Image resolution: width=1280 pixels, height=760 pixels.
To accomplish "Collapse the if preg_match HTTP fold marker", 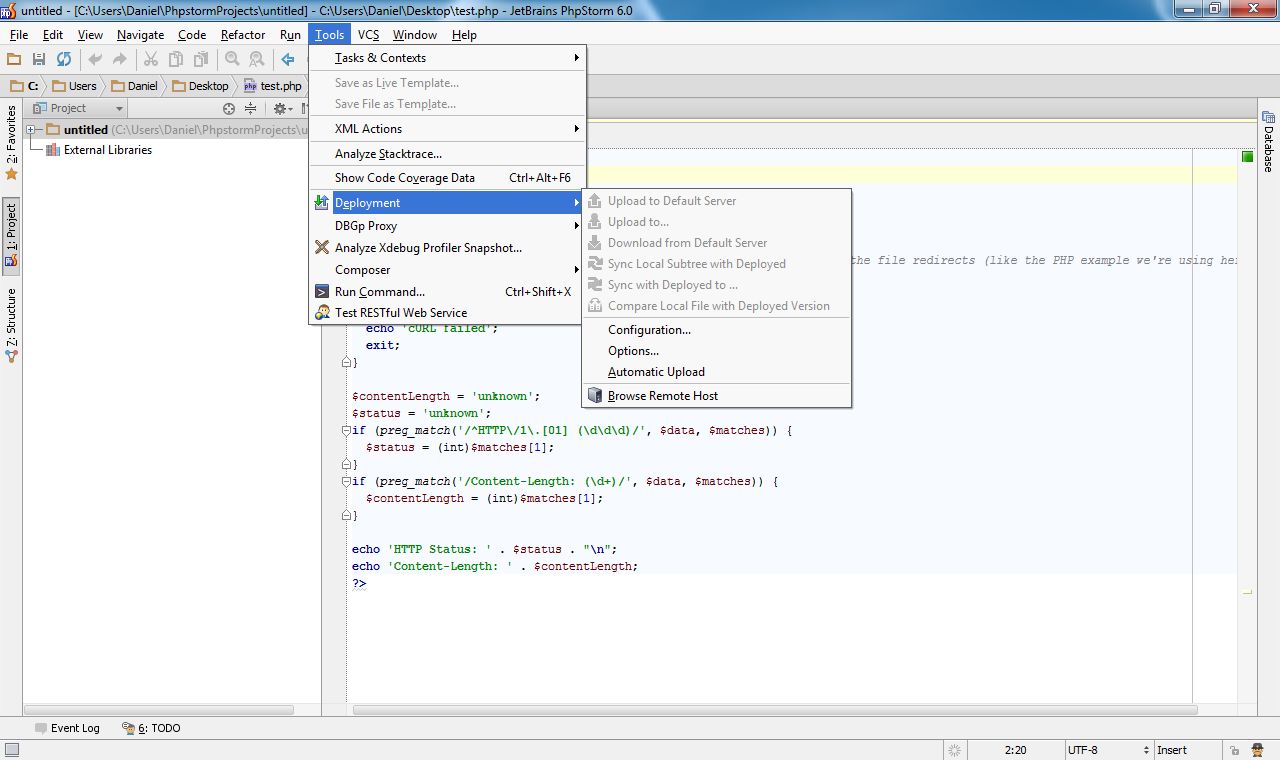I will click(x=345, y=431).
